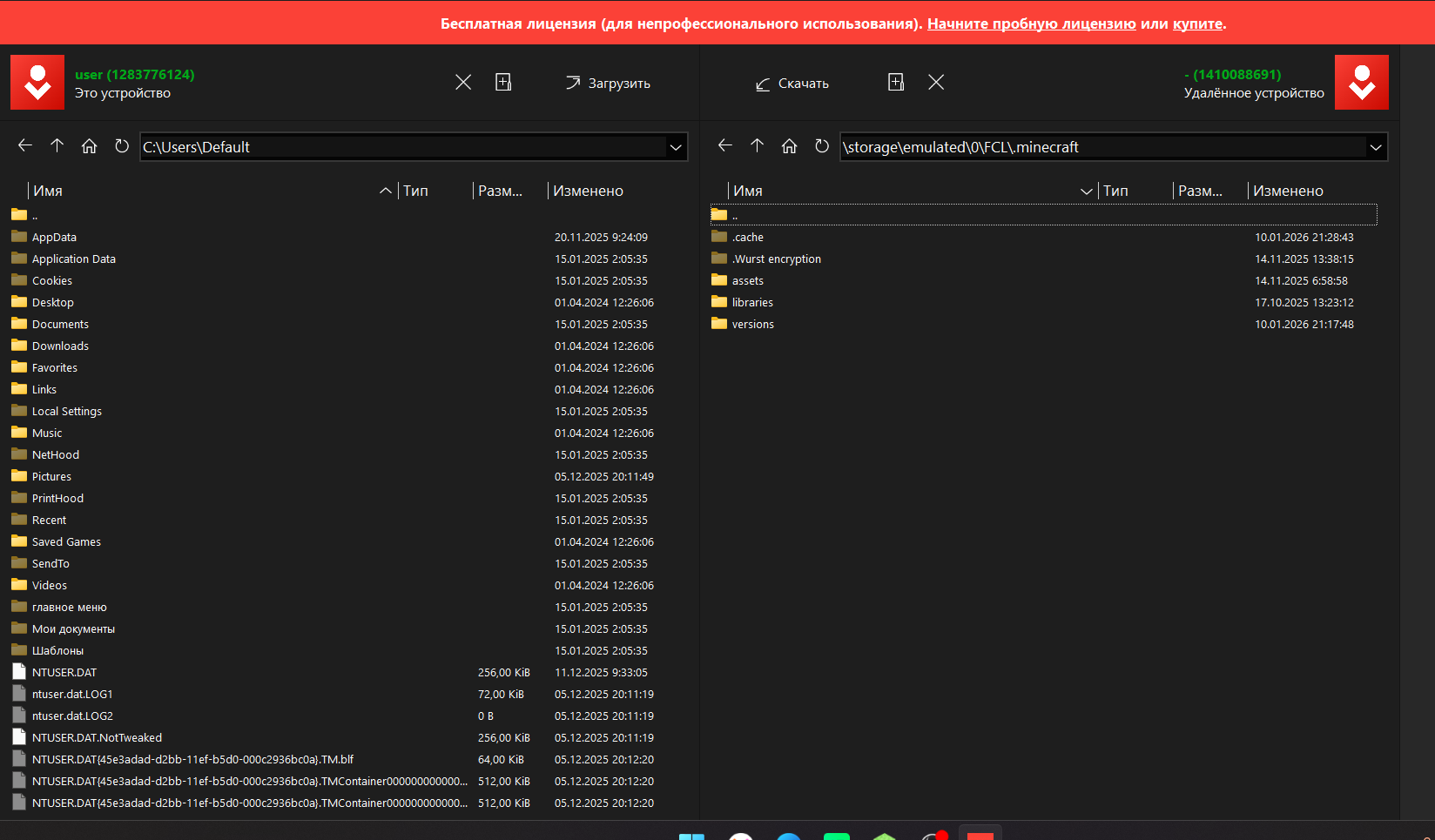Sort remote files by Изменено column
This screenshot has height=840, width=1435.
pyautogui.click(x=1288, y=191)
